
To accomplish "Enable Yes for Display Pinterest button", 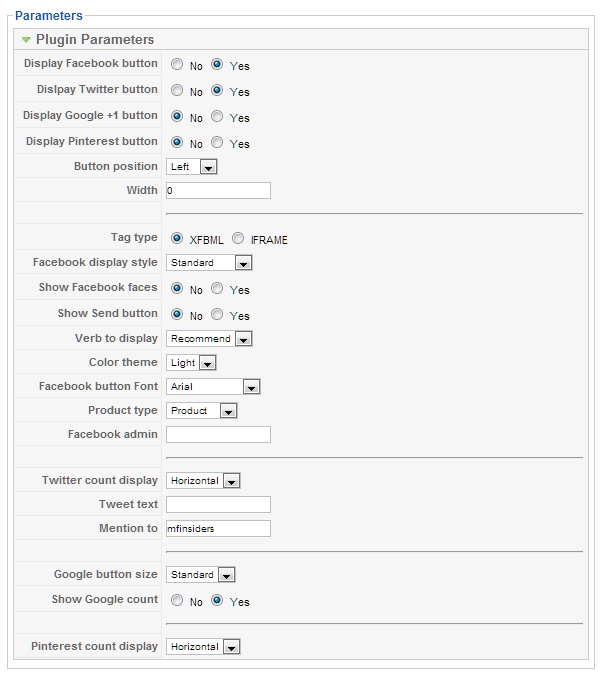I will 217,143.
